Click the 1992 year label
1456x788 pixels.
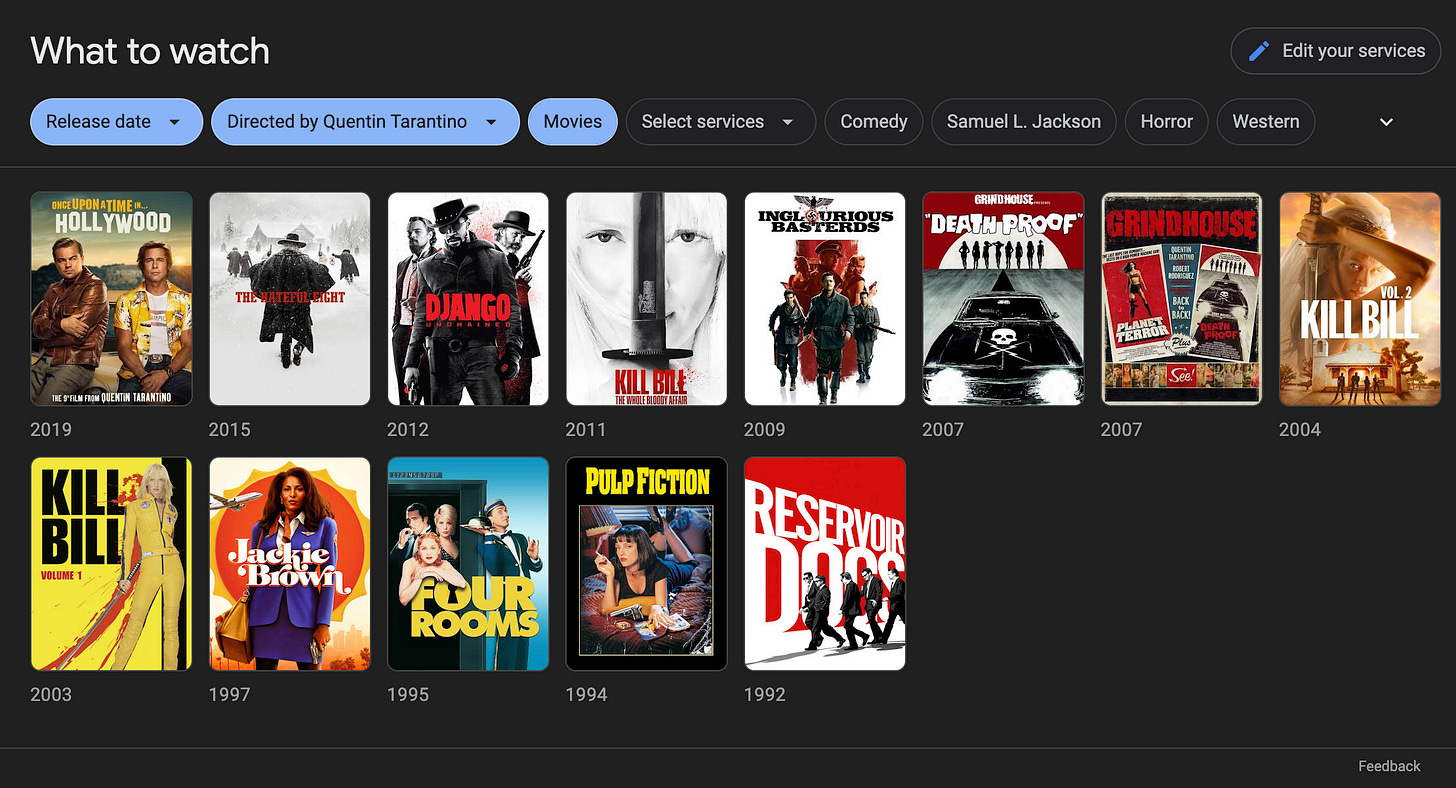(x=765, y=694)
